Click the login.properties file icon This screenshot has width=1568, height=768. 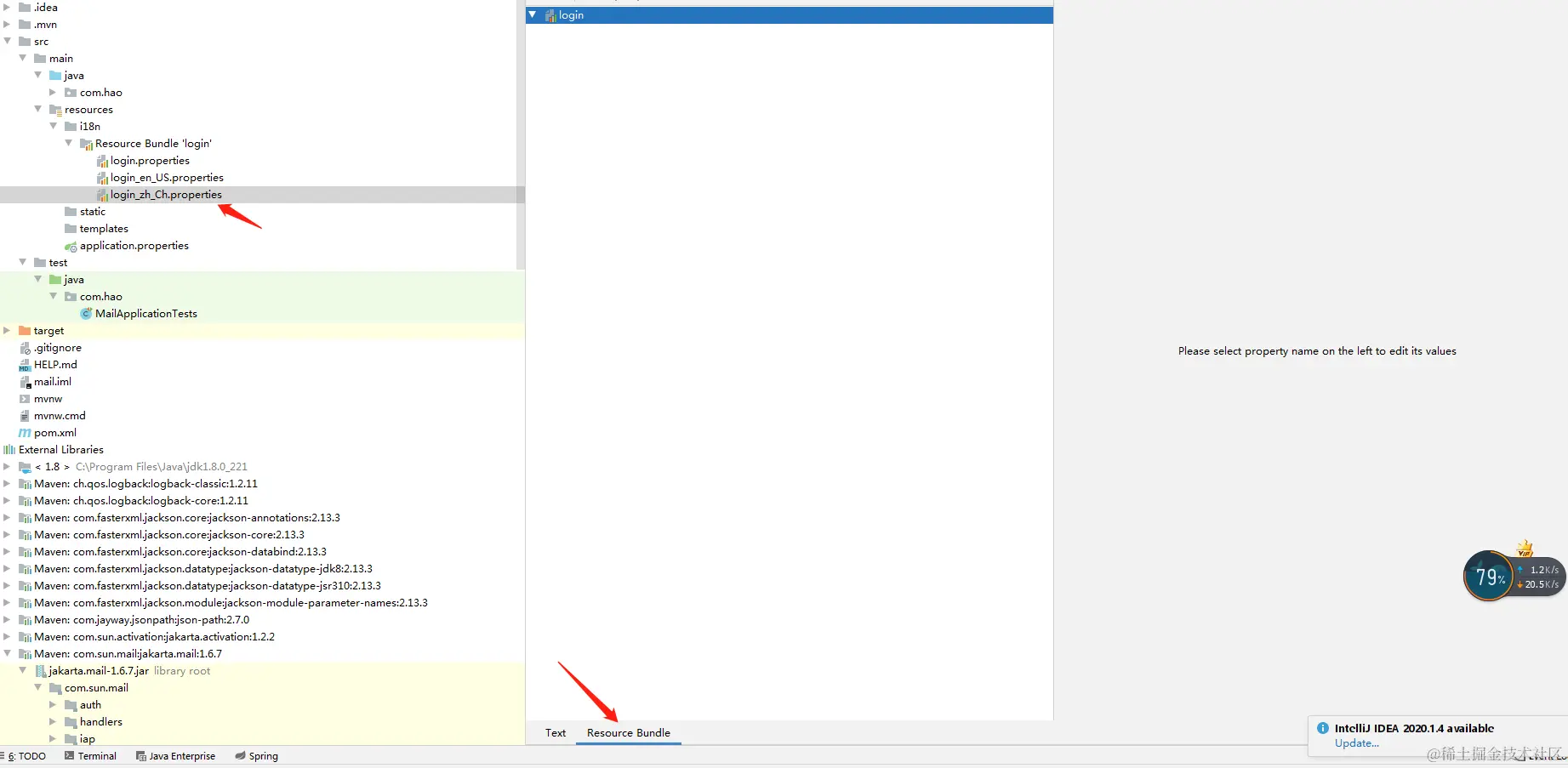pos(102,161)
